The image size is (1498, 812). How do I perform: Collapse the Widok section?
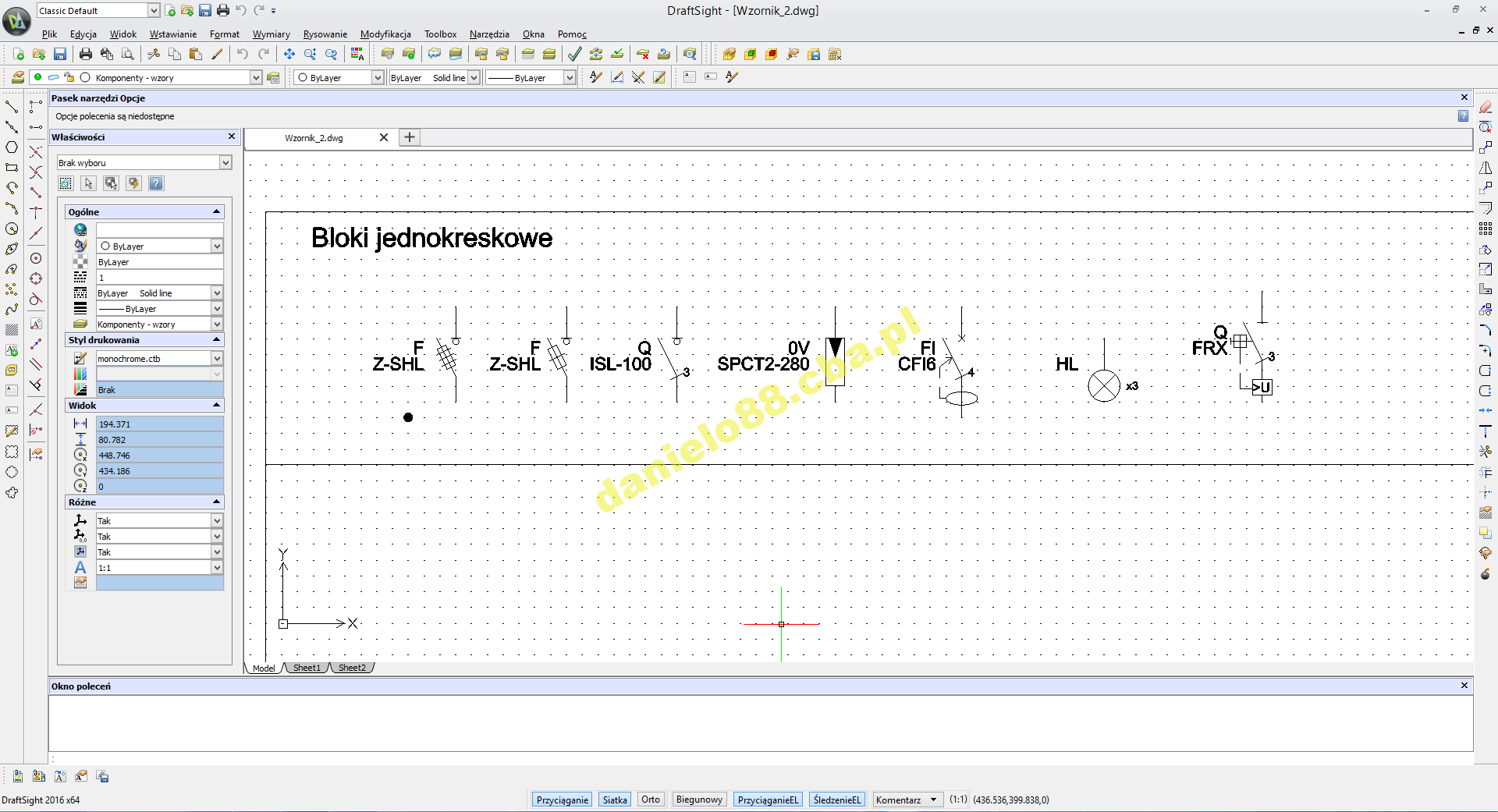pos(217,405)
